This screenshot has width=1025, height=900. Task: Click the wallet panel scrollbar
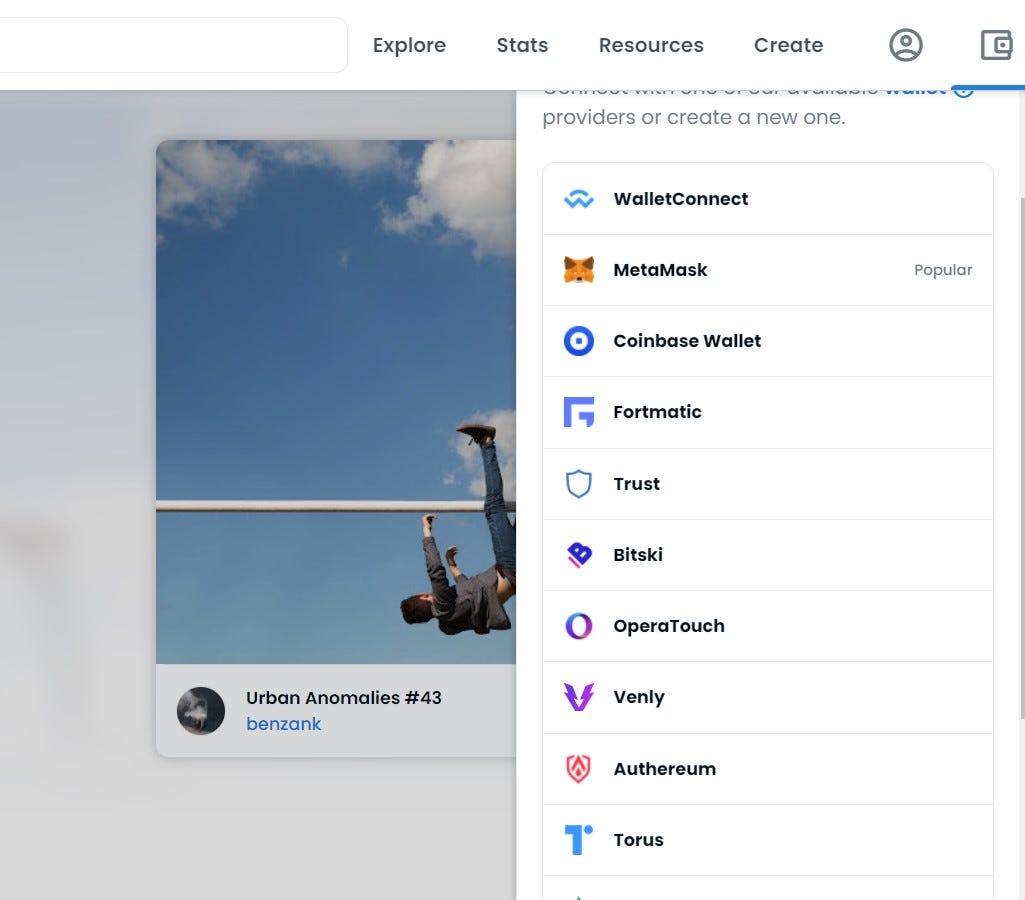(1022, 458)
